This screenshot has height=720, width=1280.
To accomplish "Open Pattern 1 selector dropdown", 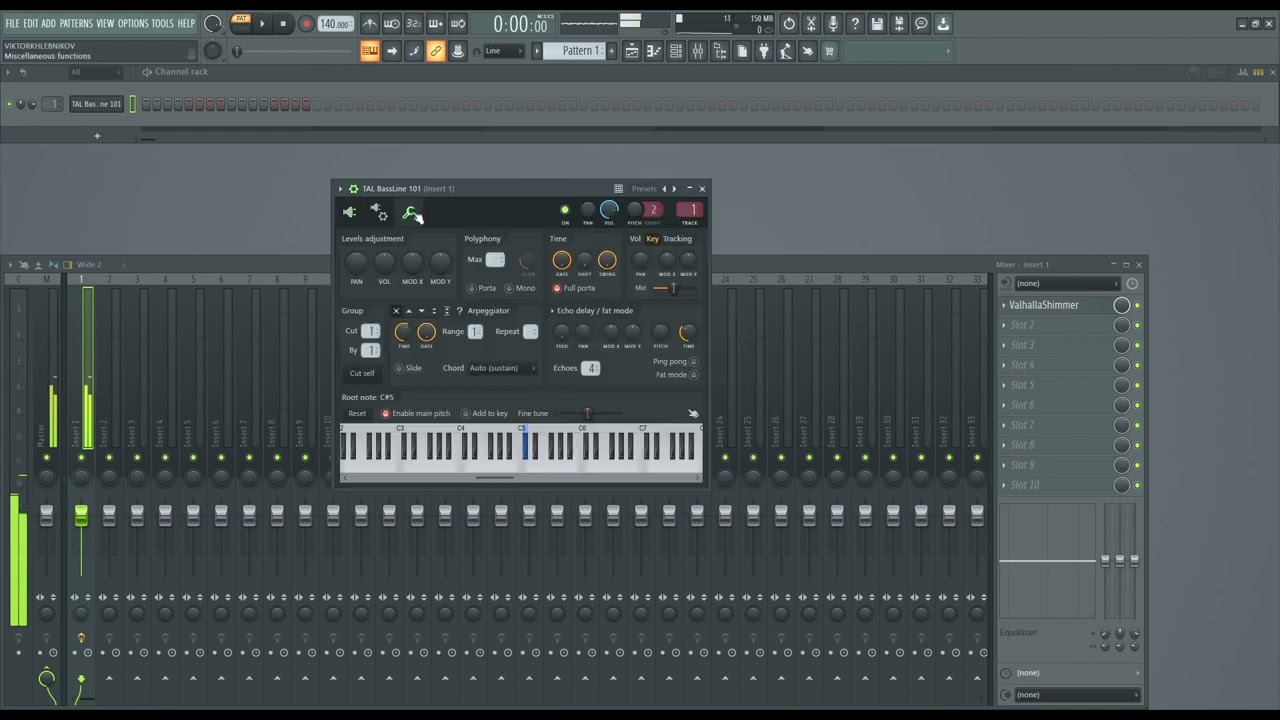I will [581, 51].
